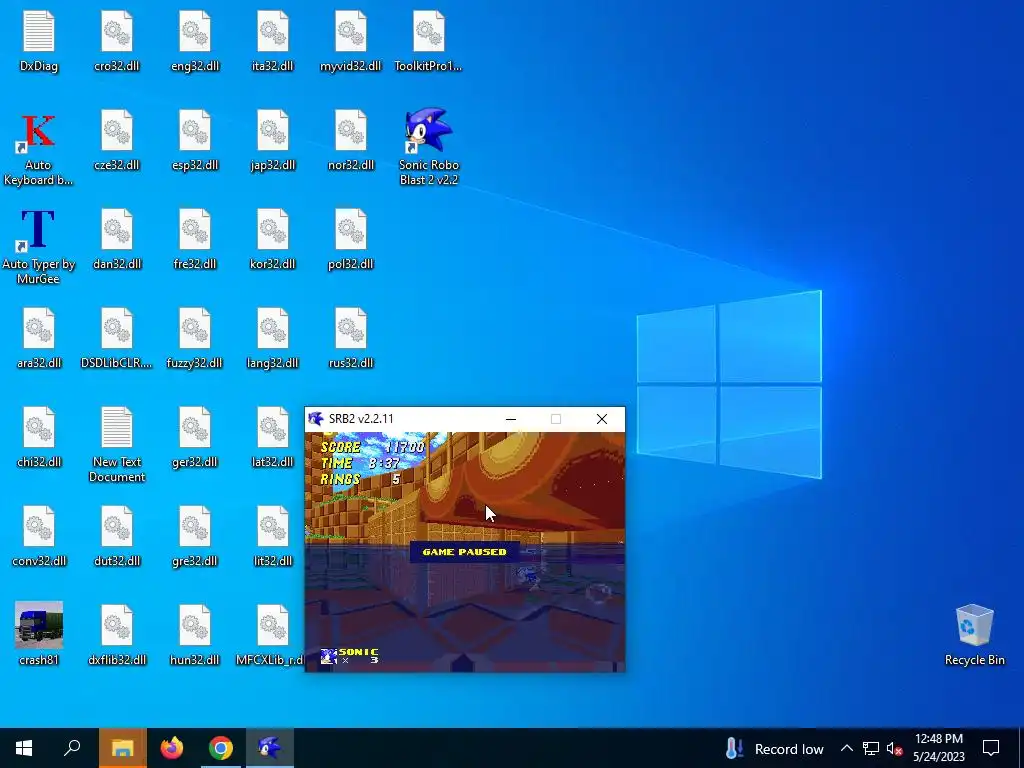Select the nor32.dll file icon
The width and height of the screenshot is (1024, 768).
coord(351,131)
